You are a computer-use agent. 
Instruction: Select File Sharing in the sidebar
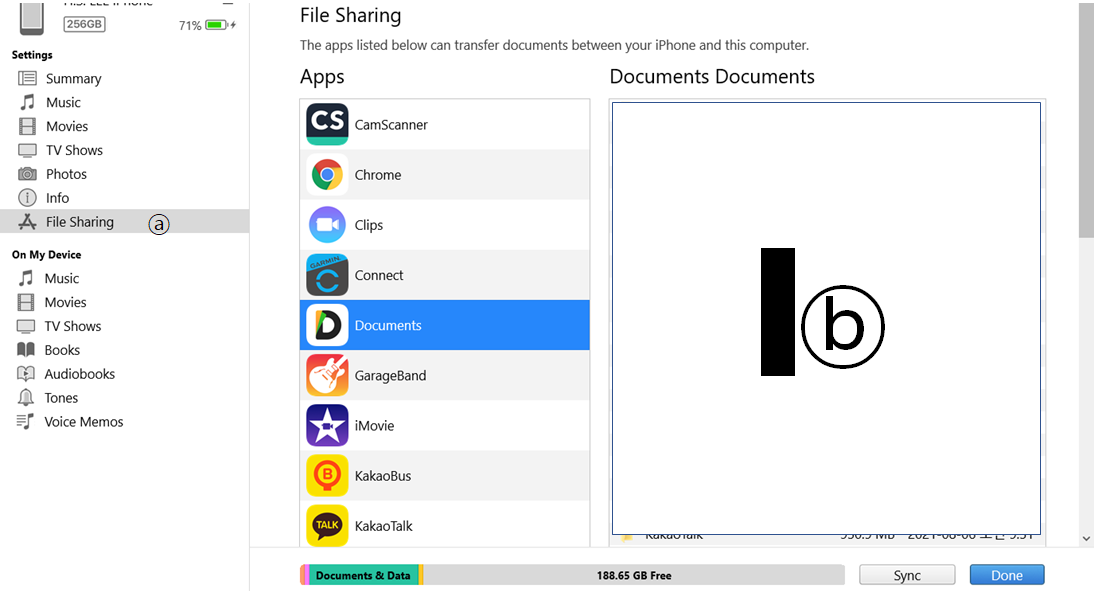[x=124, y=221]
